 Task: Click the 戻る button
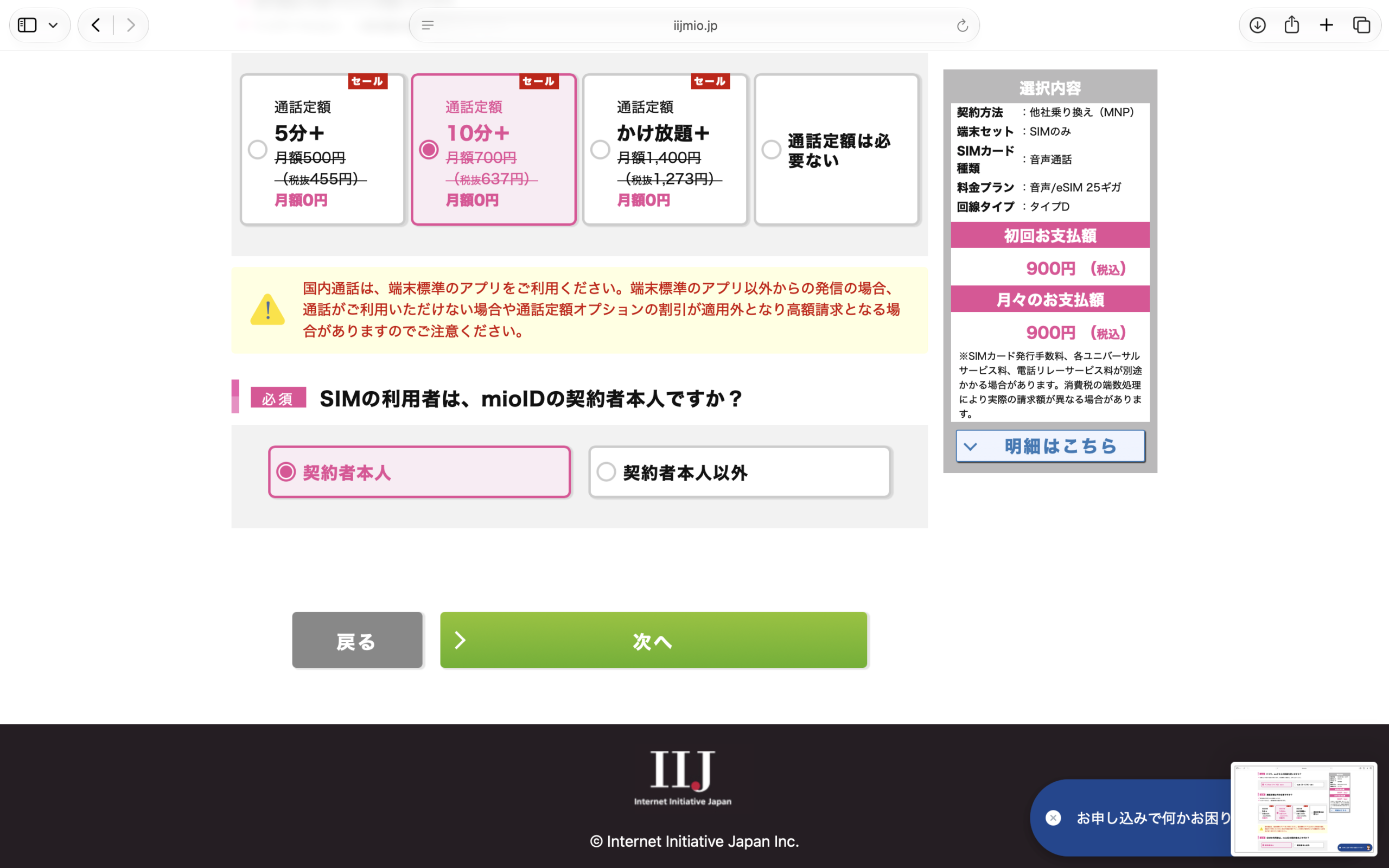[357, 640]
